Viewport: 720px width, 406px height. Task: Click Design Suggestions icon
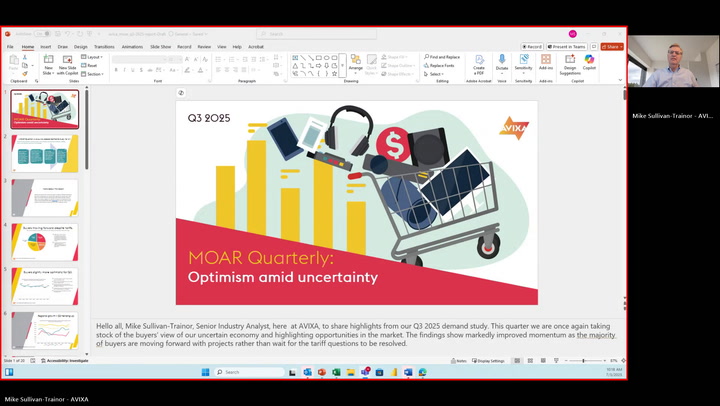(x=570, y=59)
